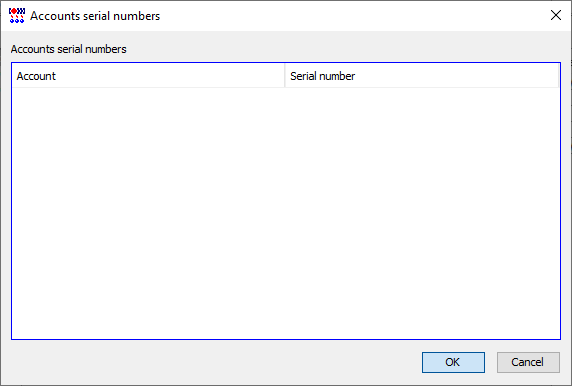The height and width of the screenshot is (386, 572).
Task: Click the gray dialog area left of OK
Action: point(215,362)
